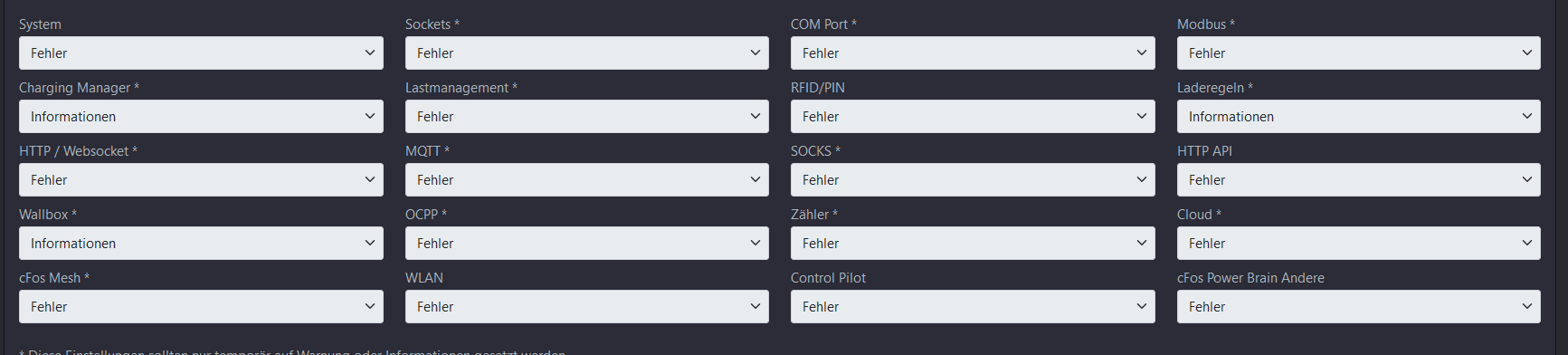1568x355 pixels.
Task: Change the Charging Manager log level
Action: (x=201, y=117)
